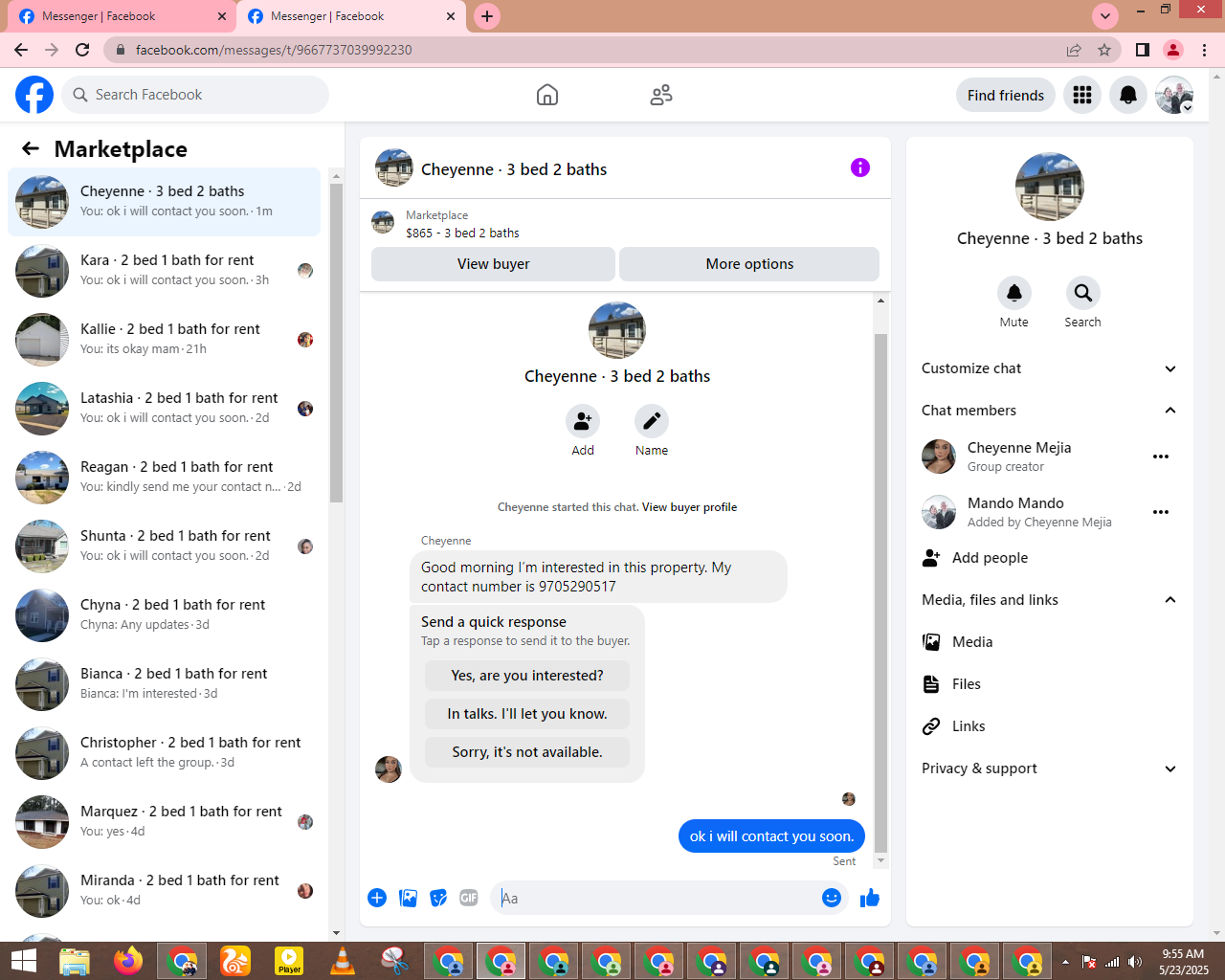The height and width of the screenshot is (980, 1225).
Task: Open Miranda 2 bed 1 bath conversation
Action: 165,891
